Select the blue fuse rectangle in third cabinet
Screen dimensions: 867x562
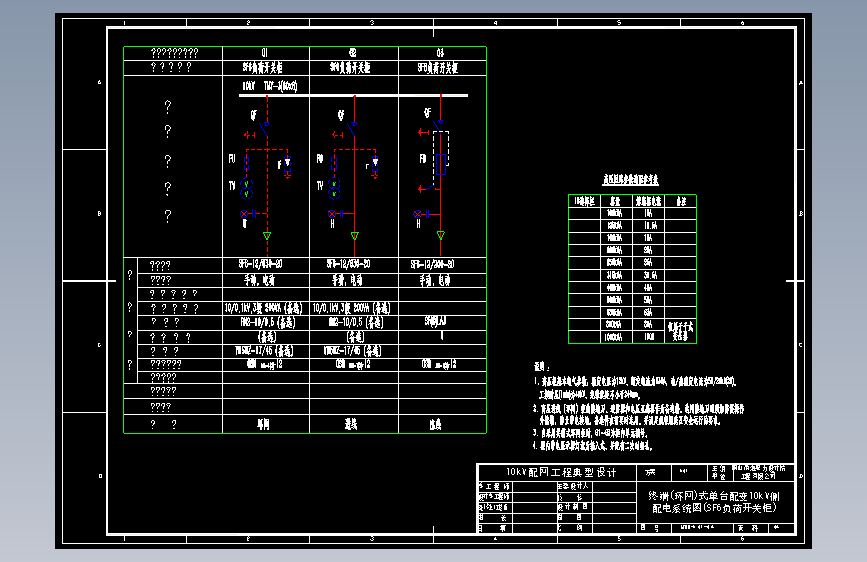[441, 164]
